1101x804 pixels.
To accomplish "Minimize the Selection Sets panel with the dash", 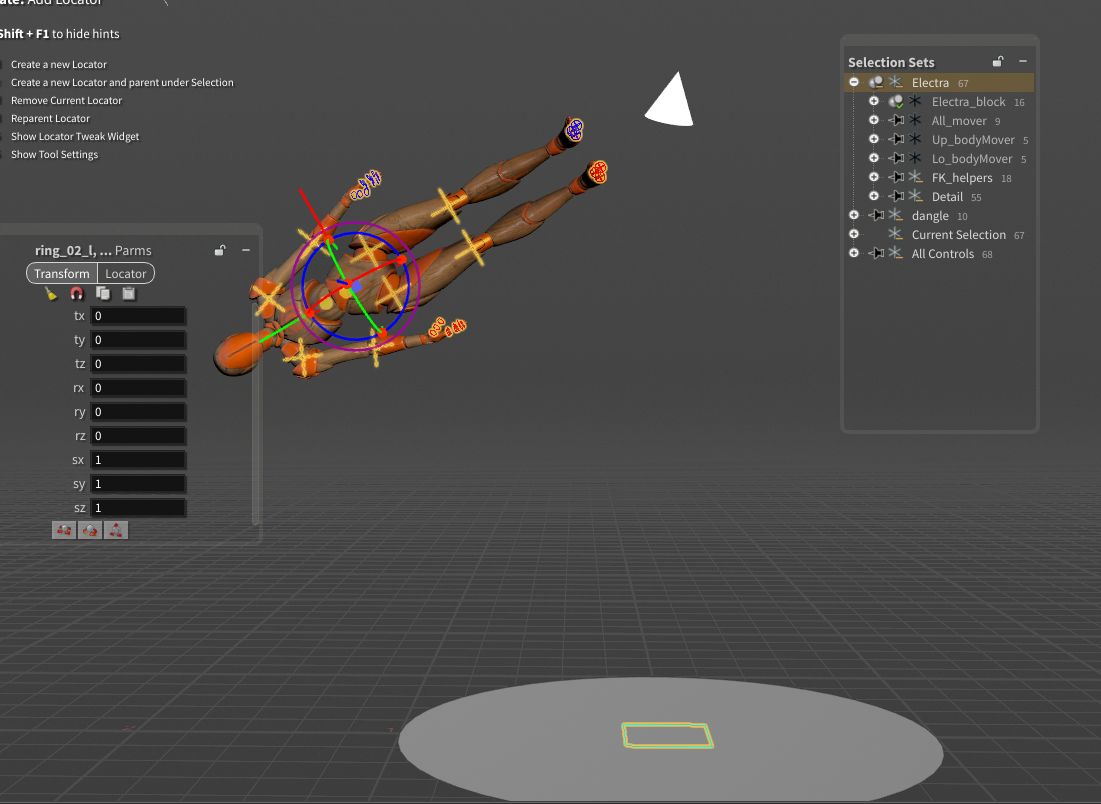I will click(x=1023, y=62).
